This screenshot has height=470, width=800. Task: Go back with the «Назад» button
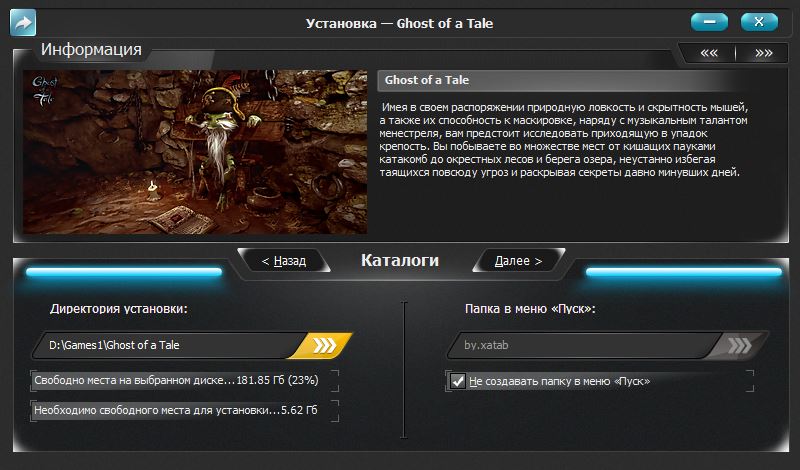click(x=284, y=261)
